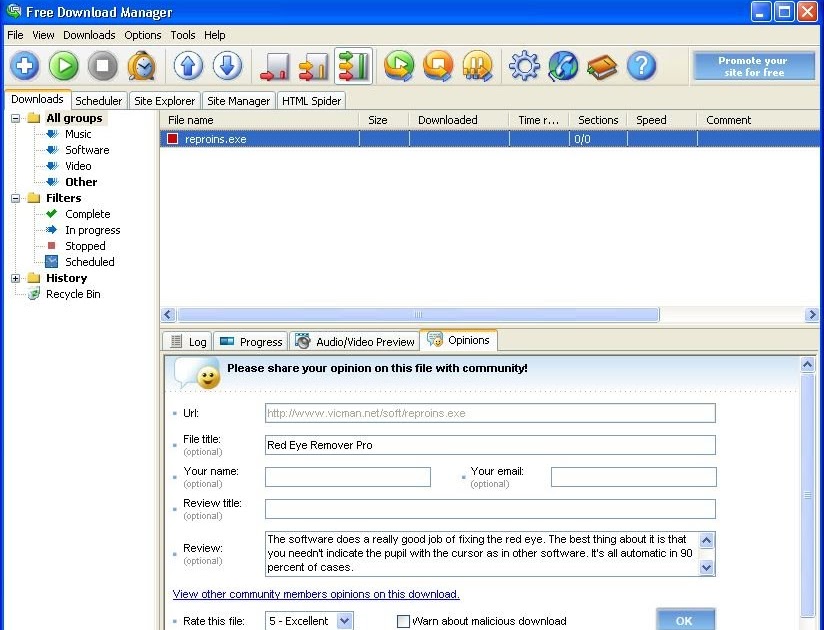This screenshot has width=824, height=630.
Task: Click green Start all downloads icon
Action: pyautogui.click(x=399, y=66)
